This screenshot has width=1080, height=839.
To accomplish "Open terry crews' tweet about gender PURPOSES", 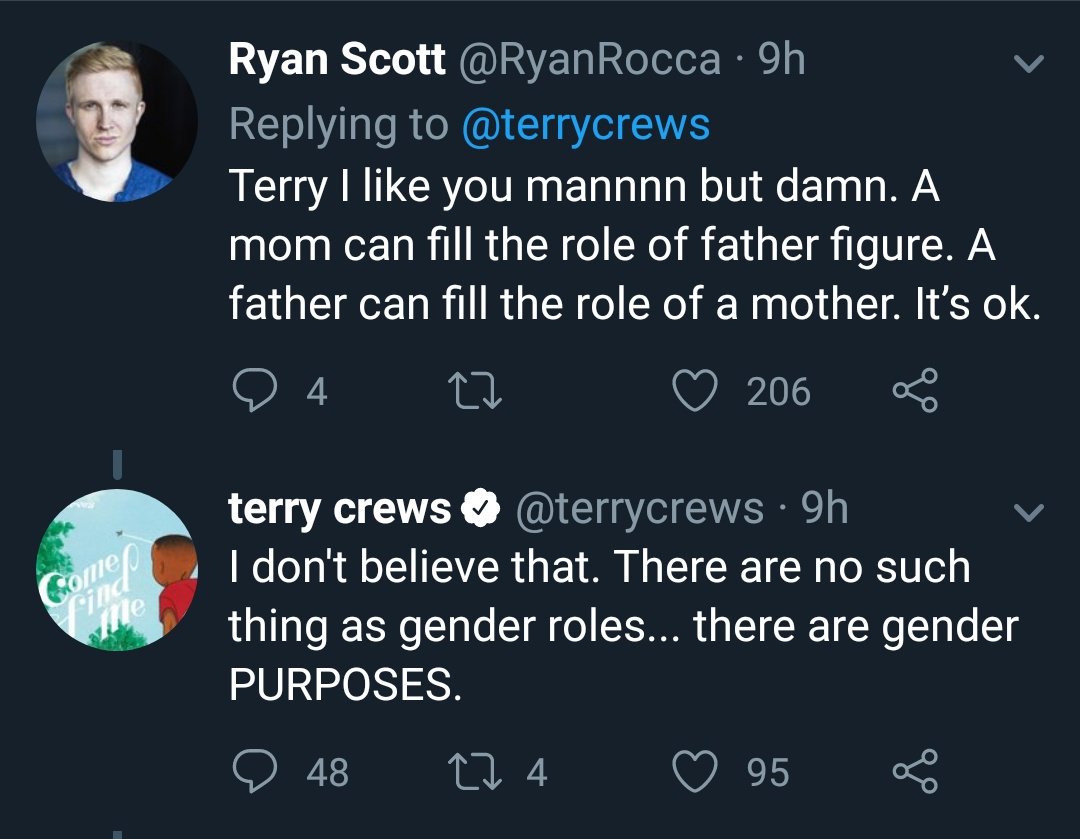I will click(622, 625).
